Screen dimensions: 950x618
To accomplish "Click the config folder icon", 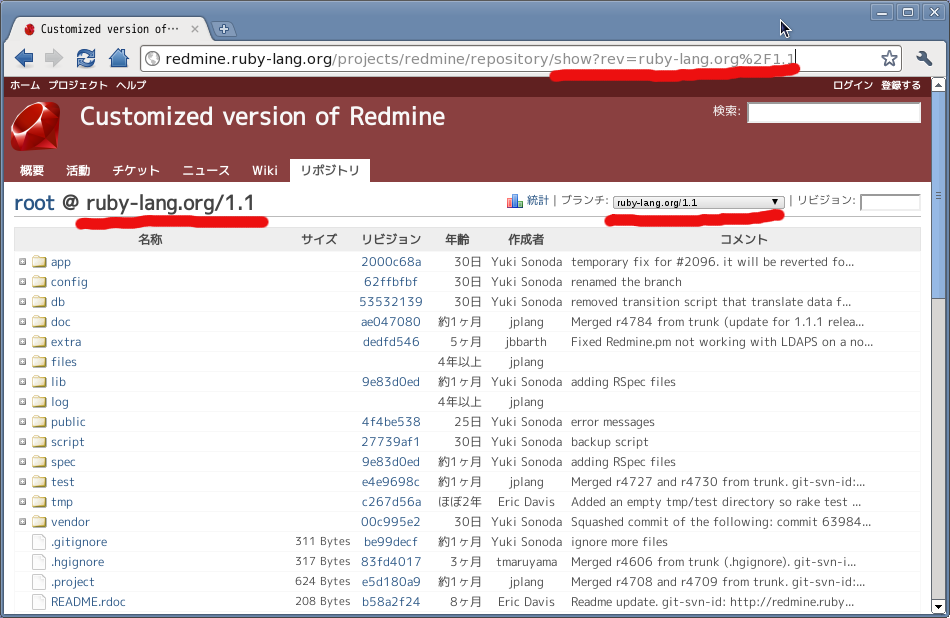I will tap(39, 281).
